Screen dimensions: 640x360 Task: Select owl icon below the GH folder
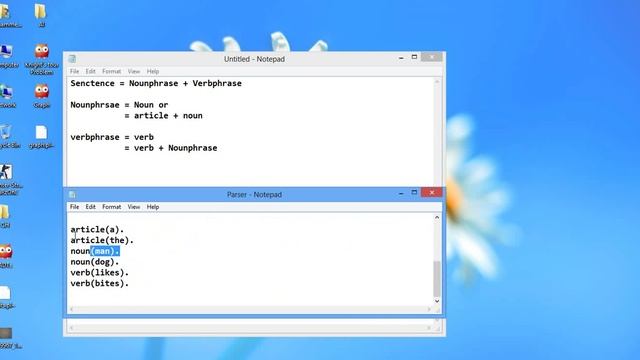click(6, 256)
